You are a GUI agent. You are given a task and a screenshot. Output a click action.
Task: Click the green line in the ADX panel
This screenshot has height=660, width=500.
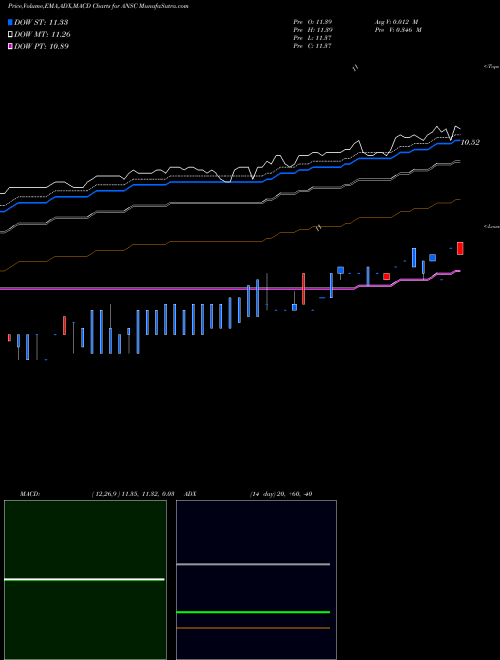[253, 612]
